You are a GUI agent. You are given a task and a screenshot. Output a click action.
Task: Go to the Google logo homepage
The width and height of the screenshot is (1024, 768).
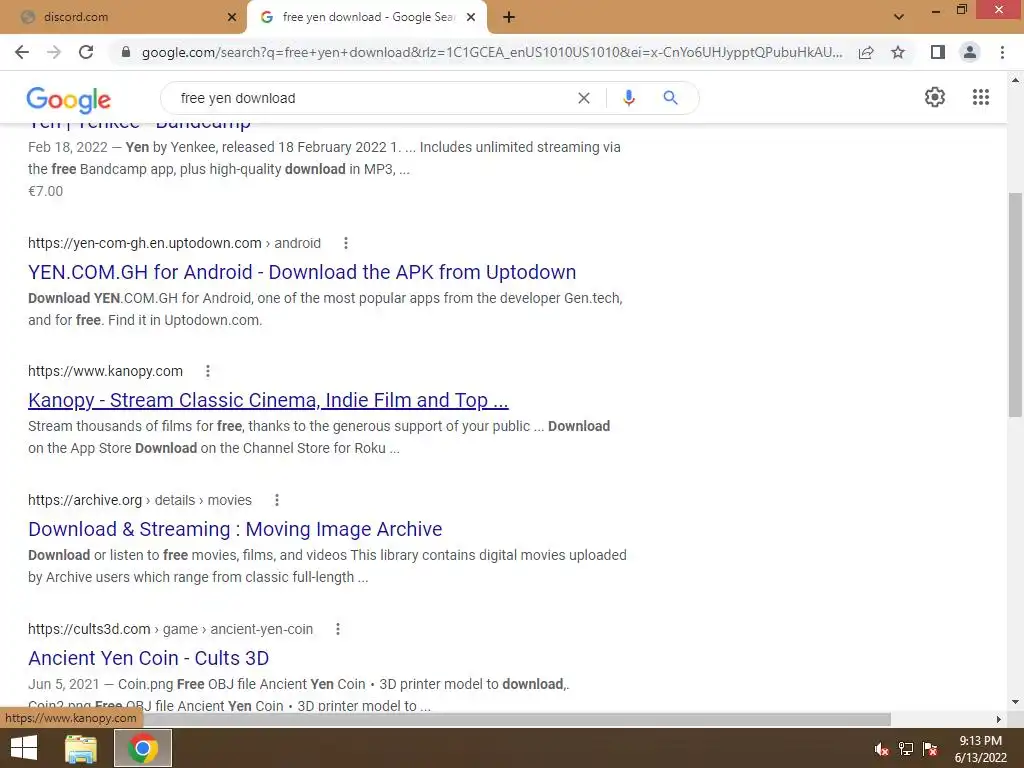click(x=69, y=99)
